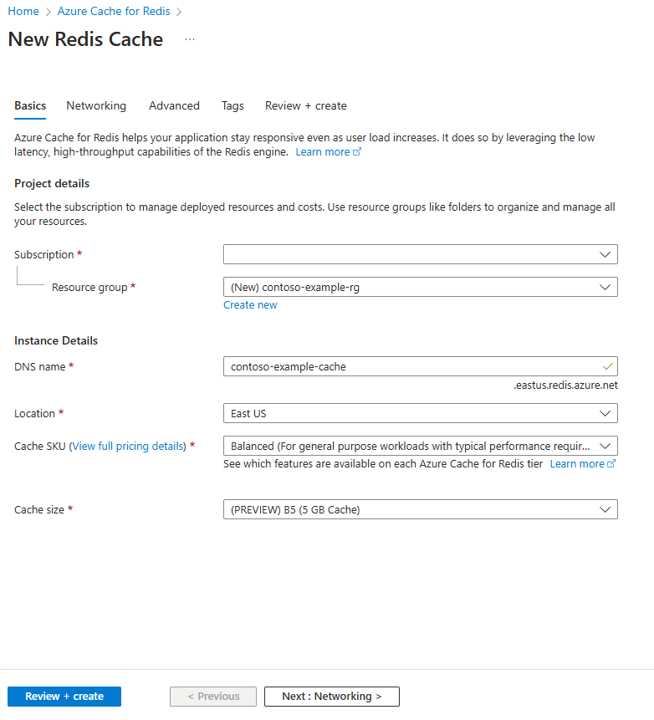Screen dimensions: 654x720
Task: Navigate to Home breadcrumb
Action: [x=23, y=12]
